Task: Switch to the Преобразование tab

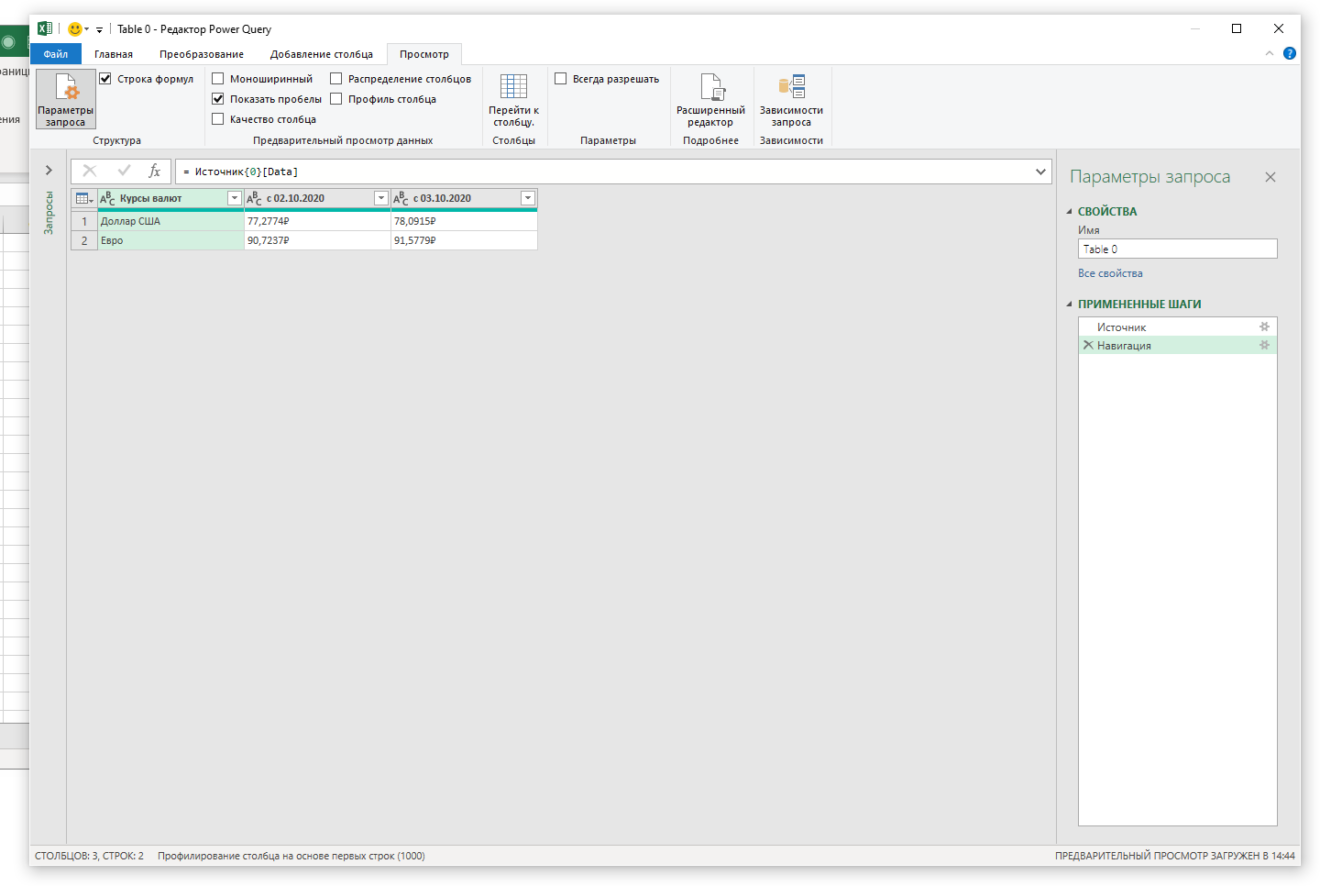Action: (201, 54)
